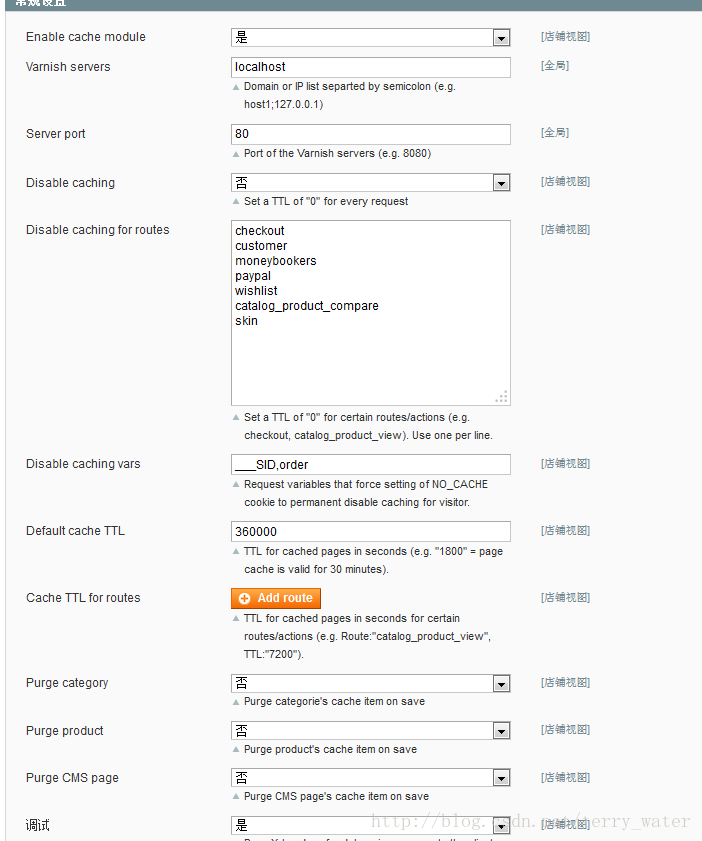This screenshot has width=702, height=841.
Task: Click the 'wishlist' line in routes textarea
Action: 256,291
